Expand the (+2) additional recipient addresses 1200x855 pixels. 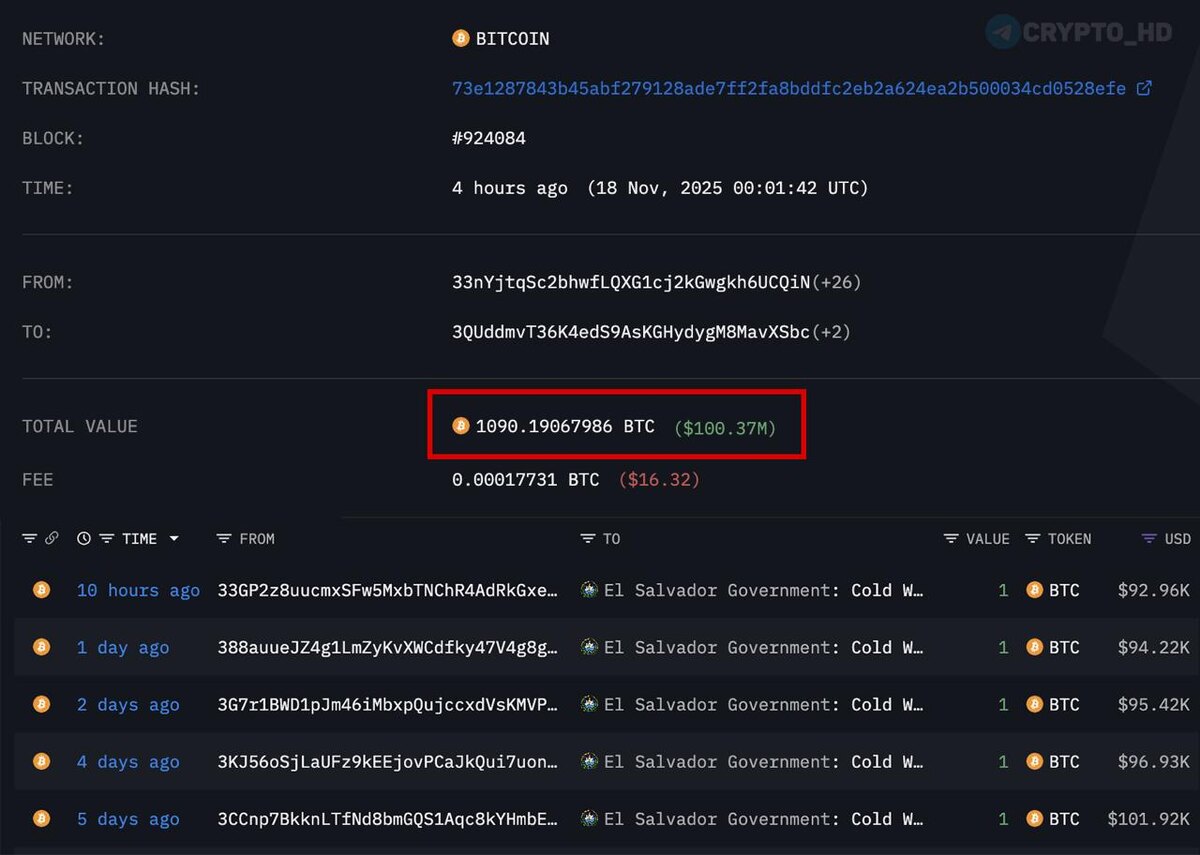pyautogui.click(x=831, y=331)
